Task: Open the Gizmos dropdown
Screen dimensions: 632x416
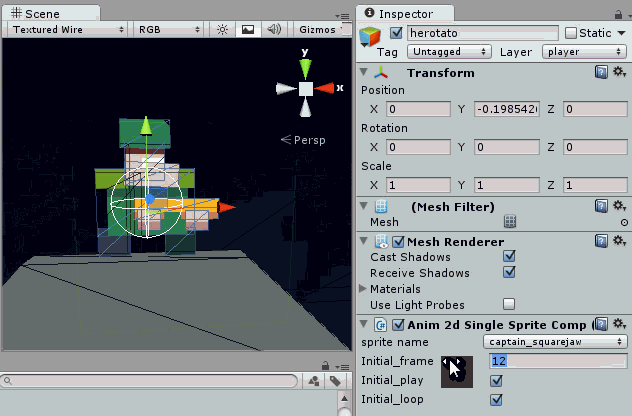Action: (321, 29)
